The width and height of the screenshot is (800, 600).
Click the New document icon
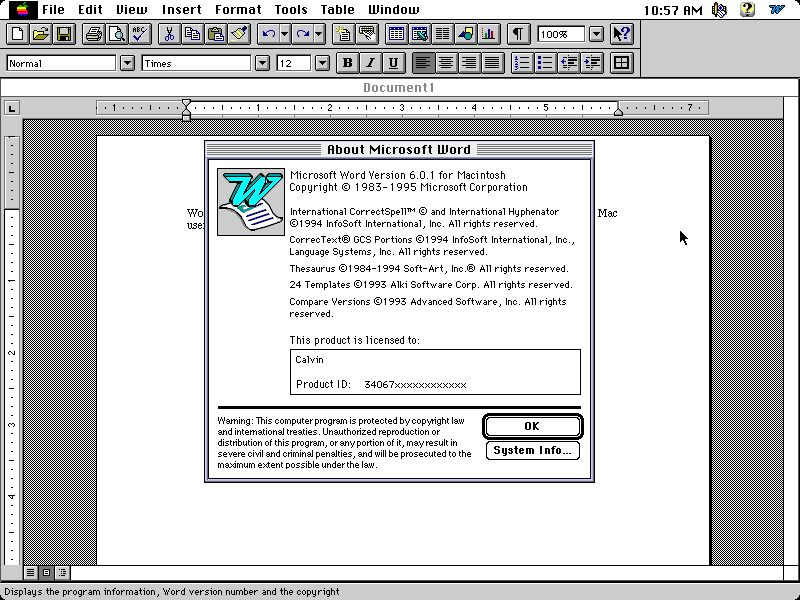17,34
